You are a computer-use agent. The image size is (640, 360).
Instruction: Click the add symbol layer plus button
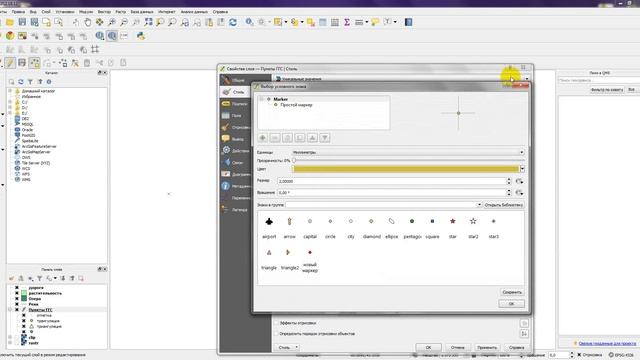[262, 138]
